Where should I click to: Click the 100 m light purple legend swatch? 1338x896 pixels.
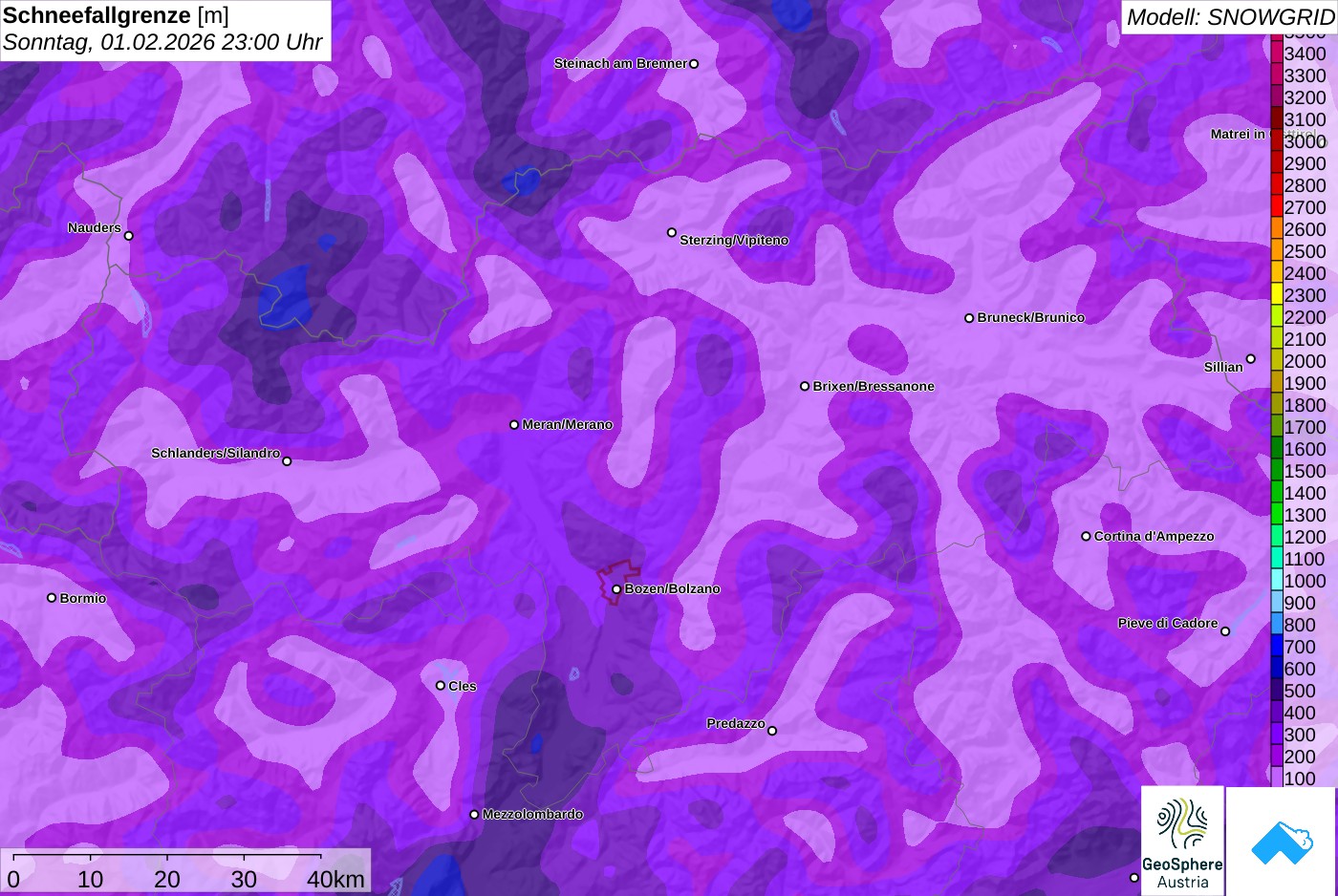coord(1277,778)
